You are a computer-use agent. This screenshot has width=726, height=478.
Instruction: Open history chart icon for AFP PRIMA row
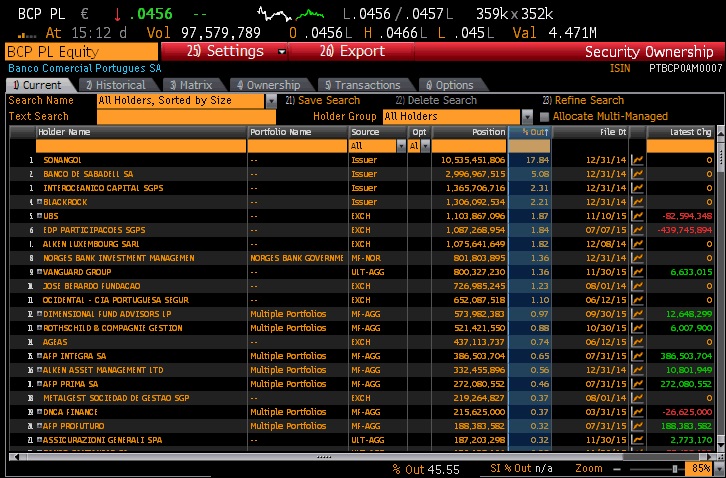638,384
